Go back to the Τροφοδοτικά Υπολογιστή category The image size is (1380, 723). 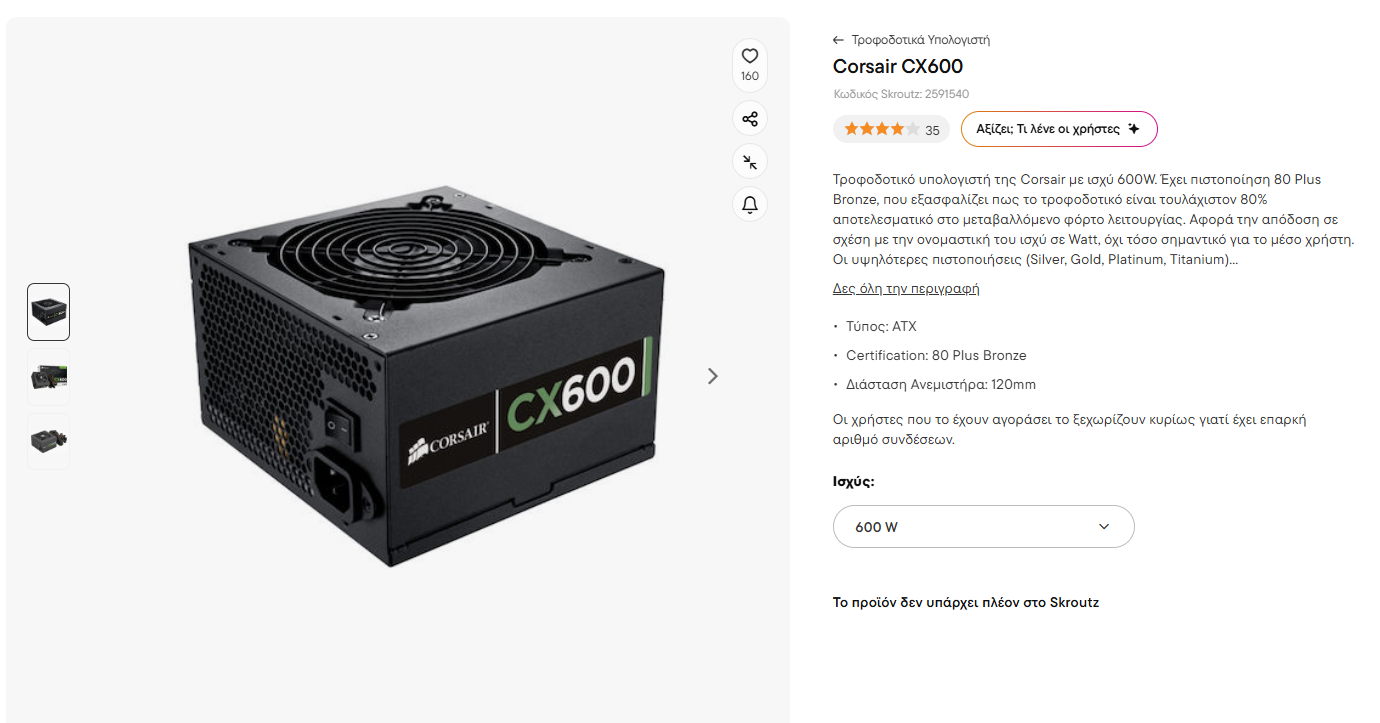(920, 40)
